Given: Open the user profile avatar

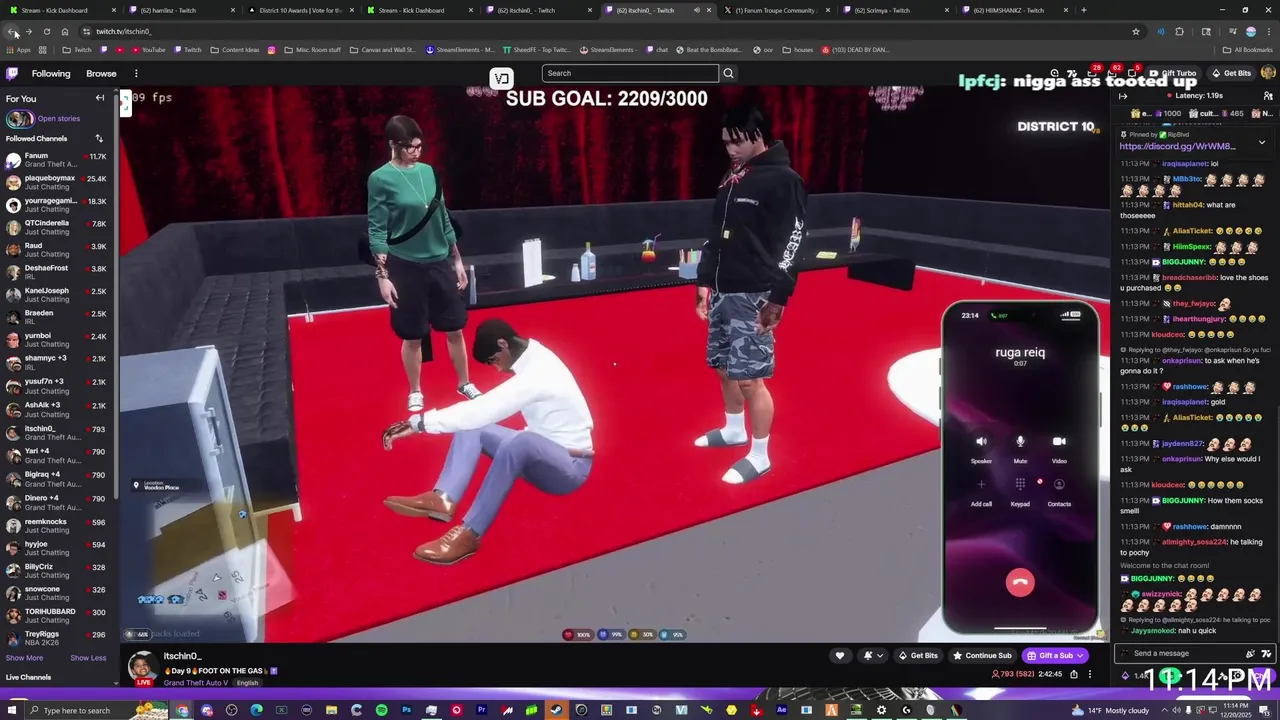Looking at the screenshot, I should click(x=1268, y=73).
